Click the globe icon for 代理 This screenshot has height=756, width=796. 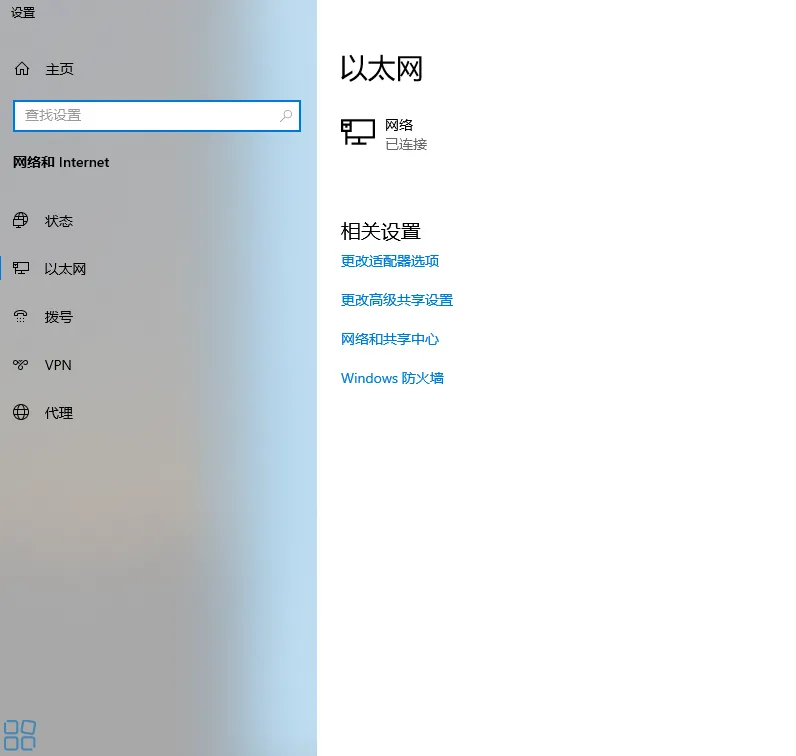pyautogui.click(x=21, y=412)
